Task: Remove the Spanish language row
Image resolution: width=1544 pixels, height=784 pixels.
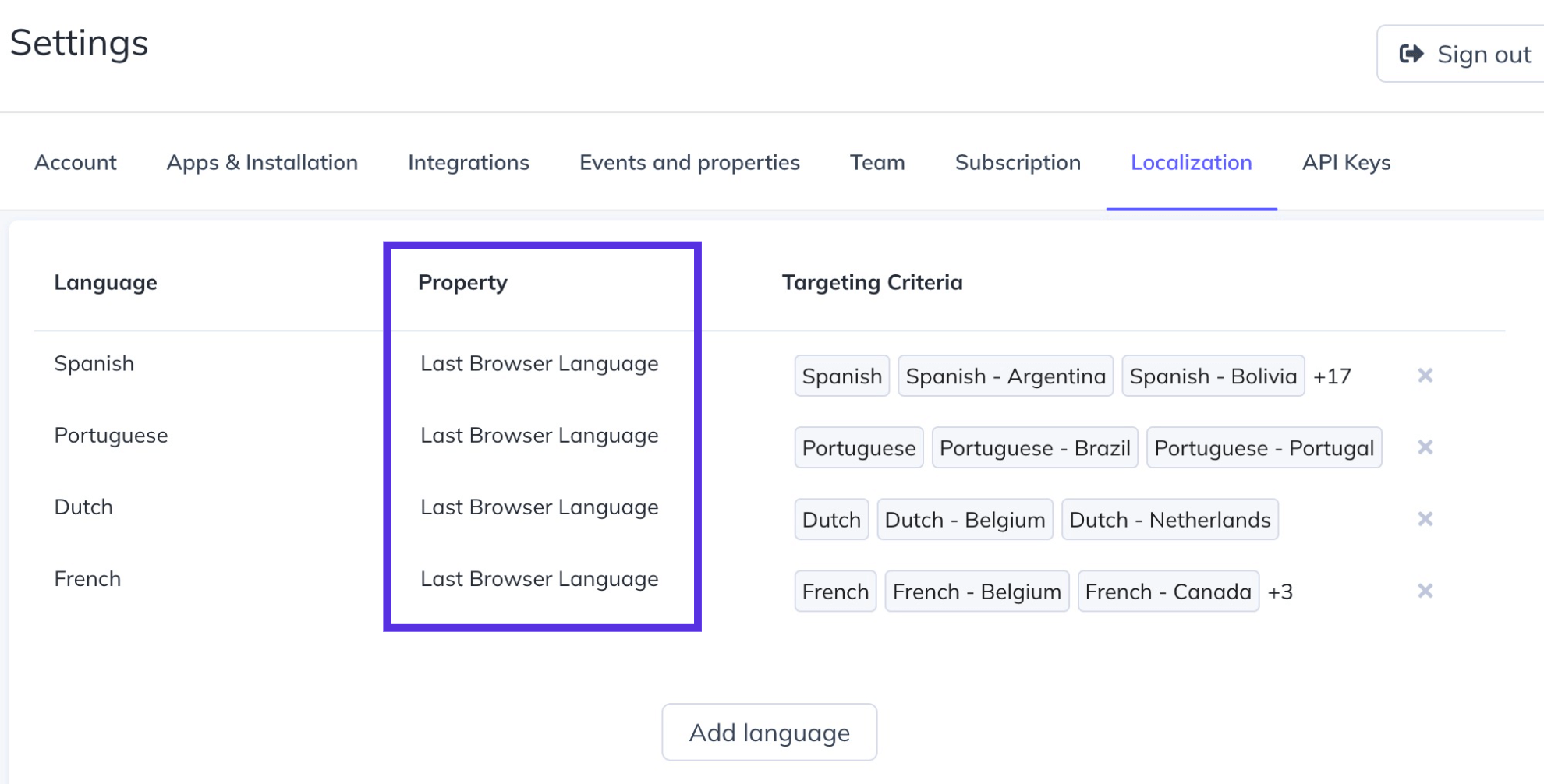Action: (x=1425, y=376)
